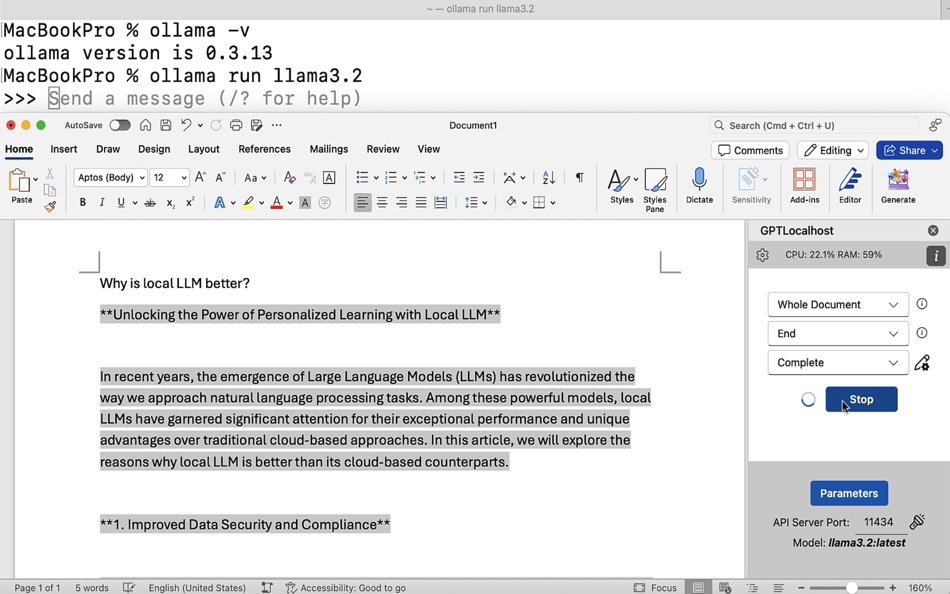Open the Editor proofing tool
This screenshot has width=950, height=594.
point(850,185)
